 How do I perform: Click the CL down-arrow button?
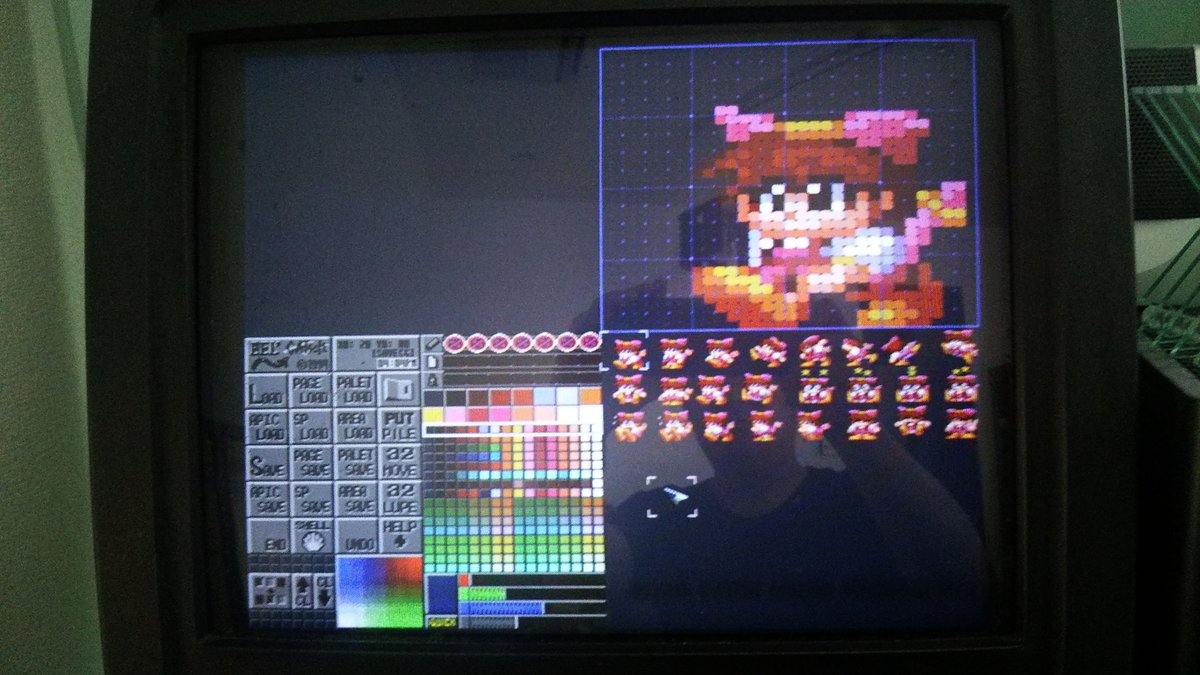[324, 591]
